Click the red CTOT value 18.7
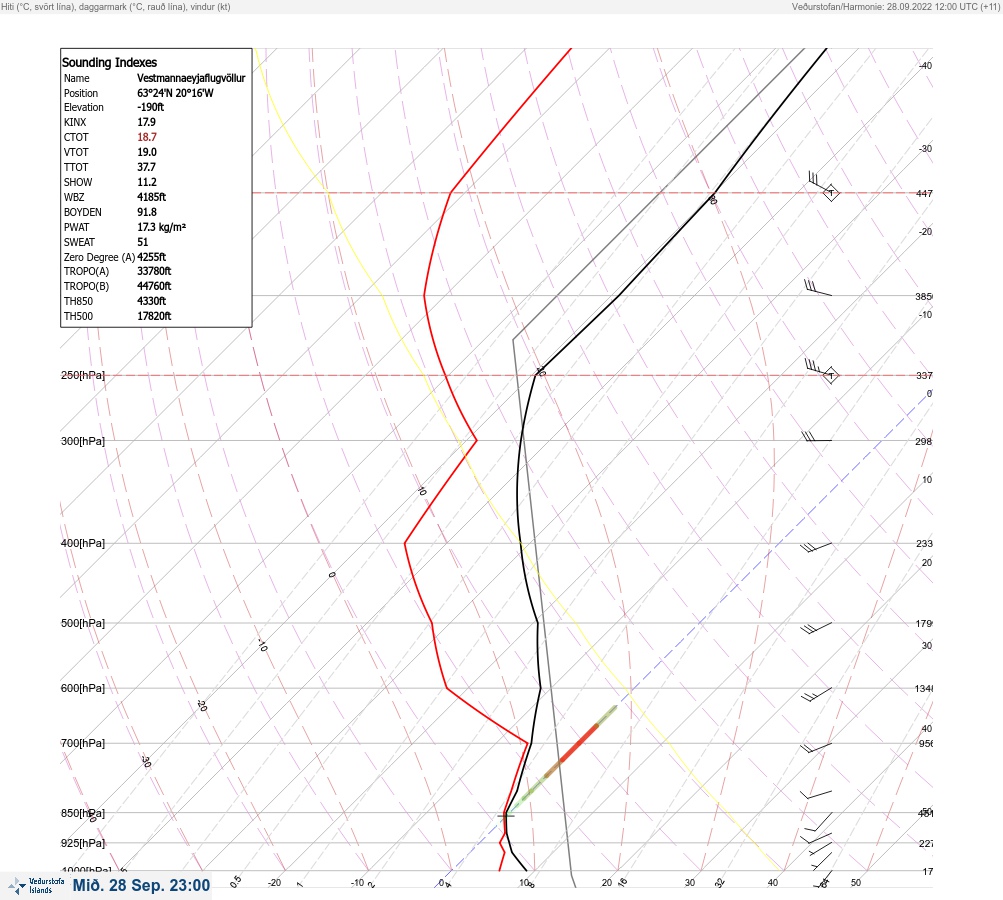Screen dimensions: 1003x900 (x=146, y=137)
